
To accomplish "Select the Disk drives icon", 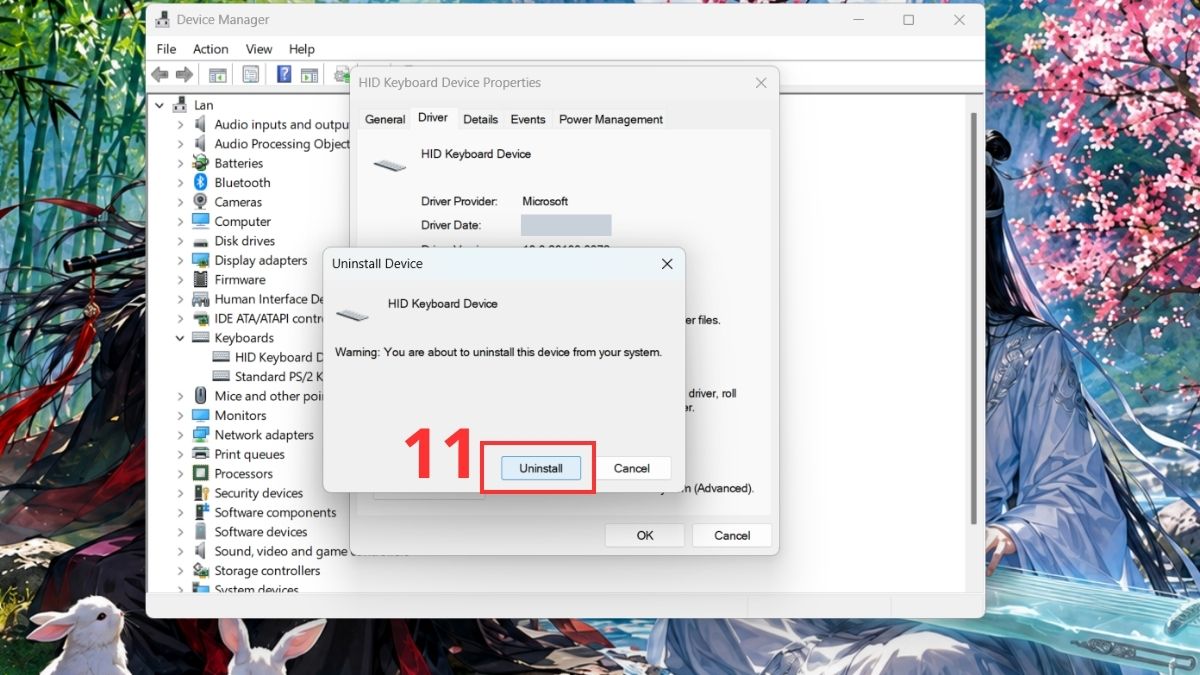I will pyautogui.click(x=200, y=241).
